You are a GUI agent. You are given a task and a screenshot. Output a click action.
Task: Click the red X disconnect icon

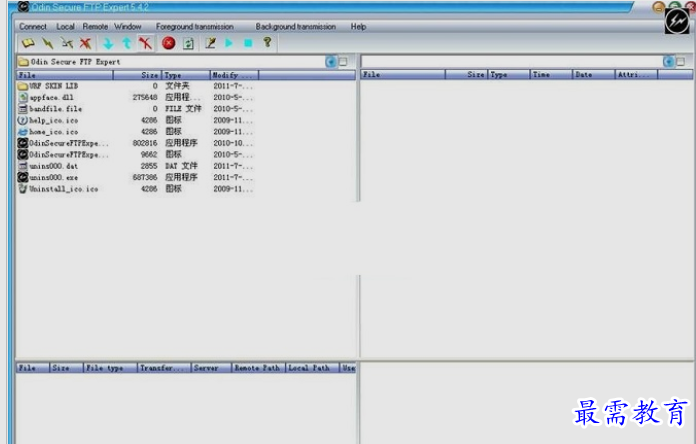[x=85, y=43]
